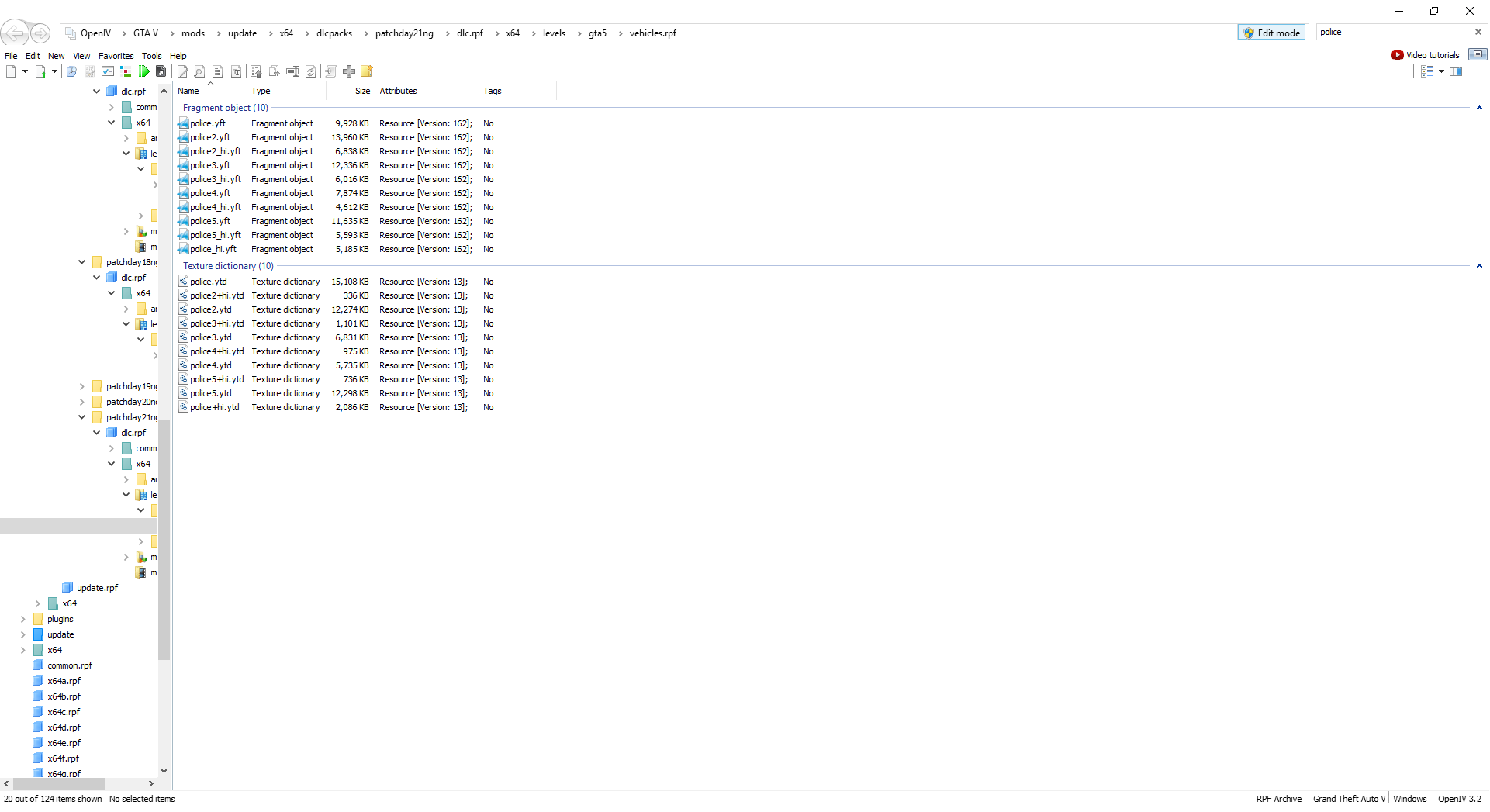Toggle Edit mode

pyautogui.click(x=1272, y=33)
